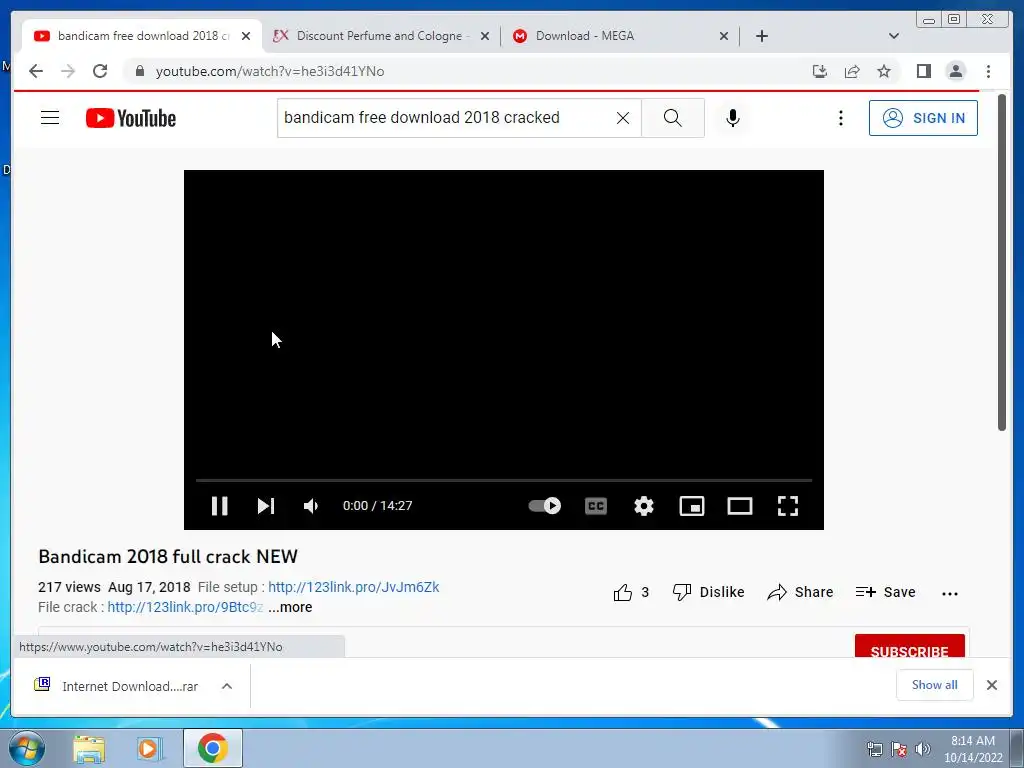Switch to theater mode

(x=740, y=505)
